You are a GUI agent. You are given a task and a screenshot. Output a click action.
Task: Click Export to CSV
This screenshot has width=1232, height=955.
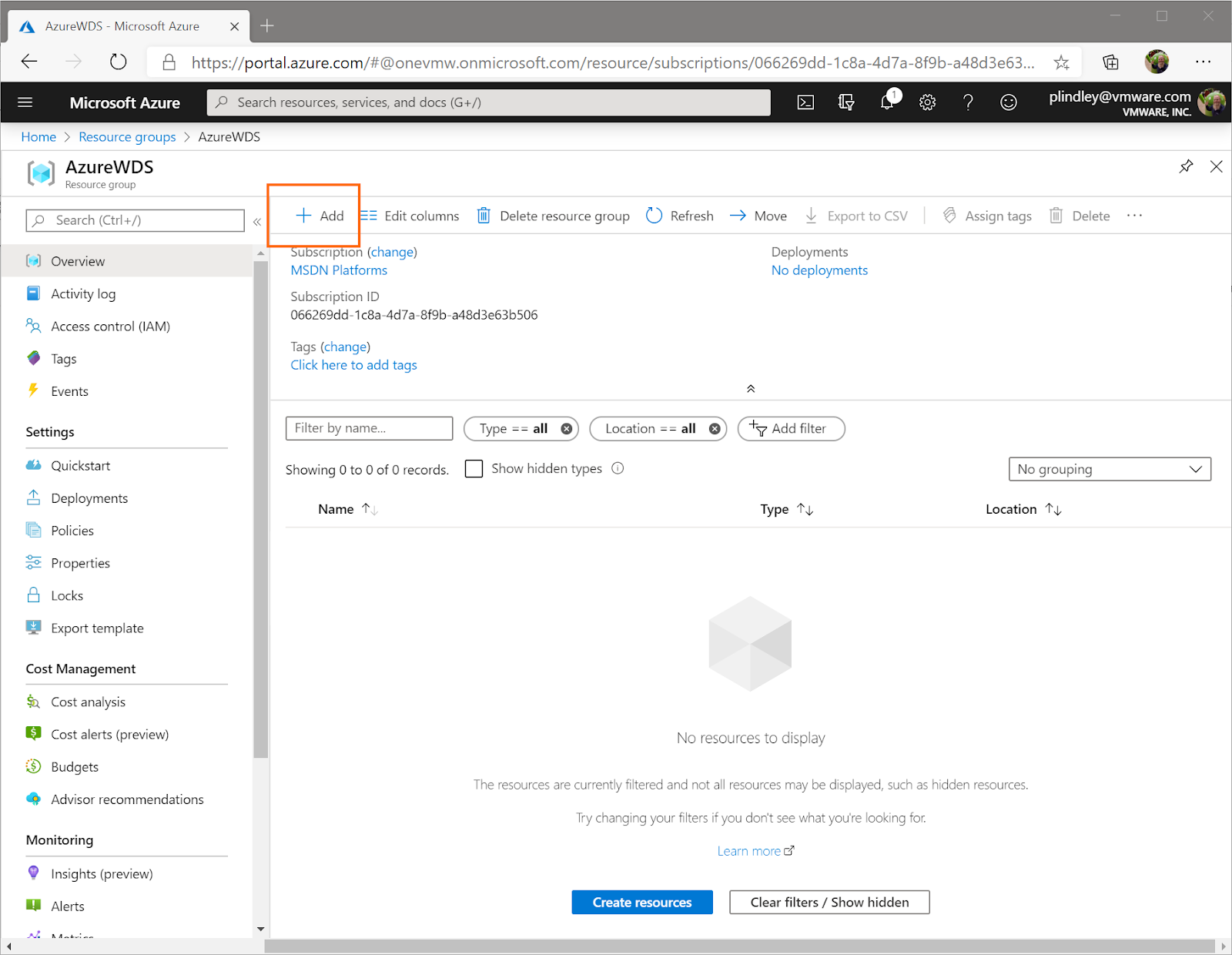(x=856, y=216)
